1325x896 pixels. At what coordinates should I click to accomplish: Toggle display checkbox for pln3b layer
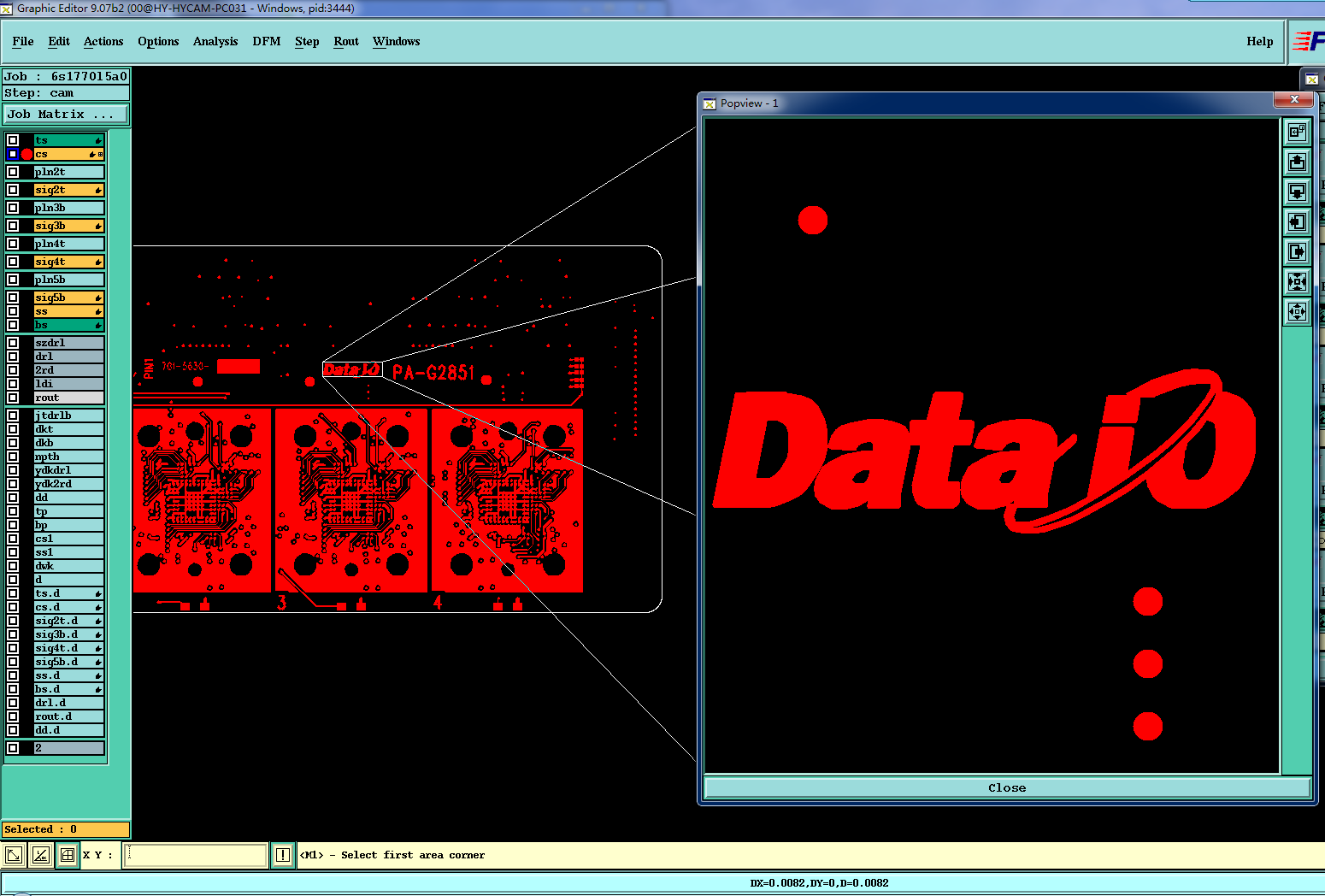tap(13, 208)
